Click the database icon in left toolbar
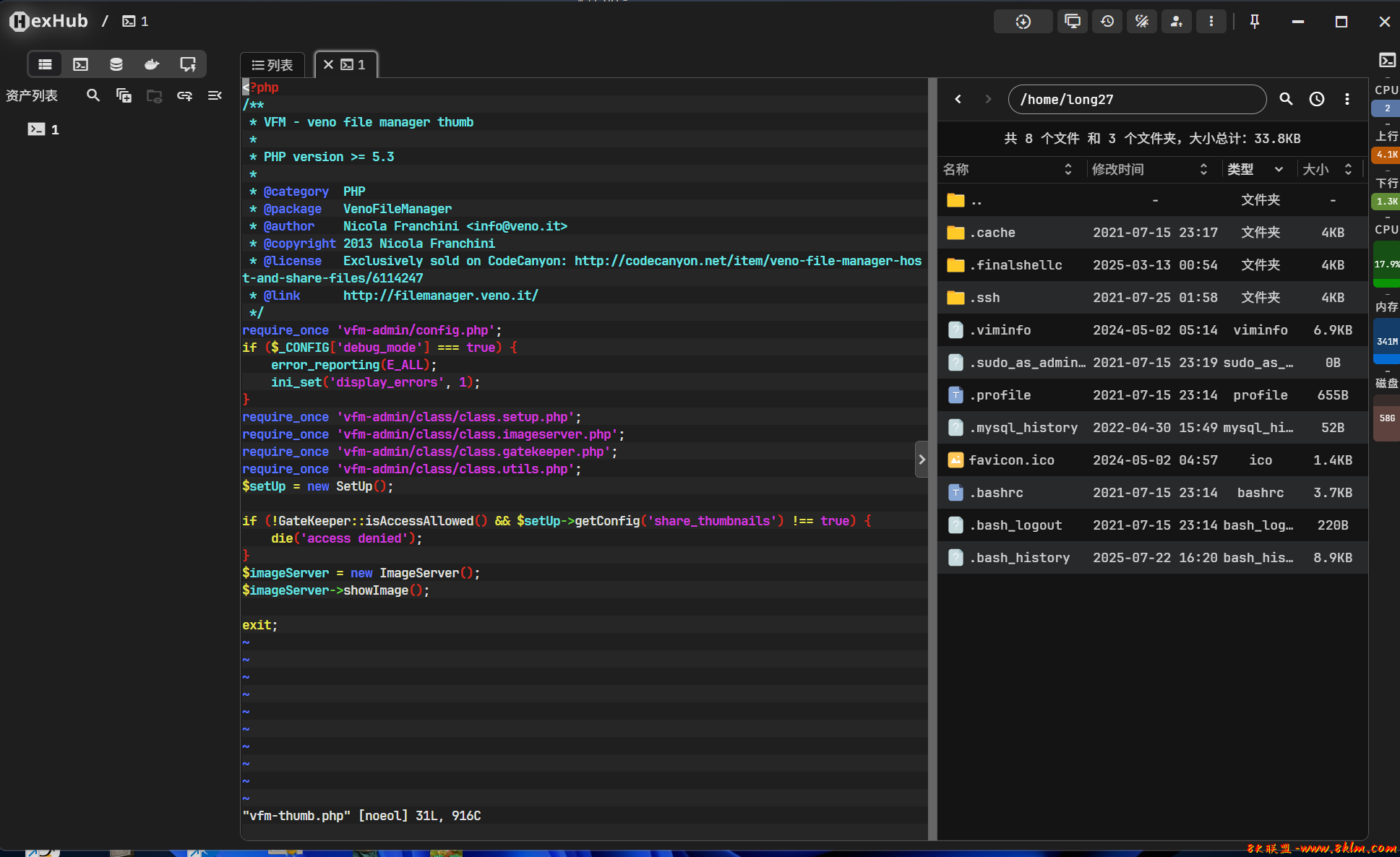The width and height of the screenshot is (1400, 857). (x=116, y=64)
